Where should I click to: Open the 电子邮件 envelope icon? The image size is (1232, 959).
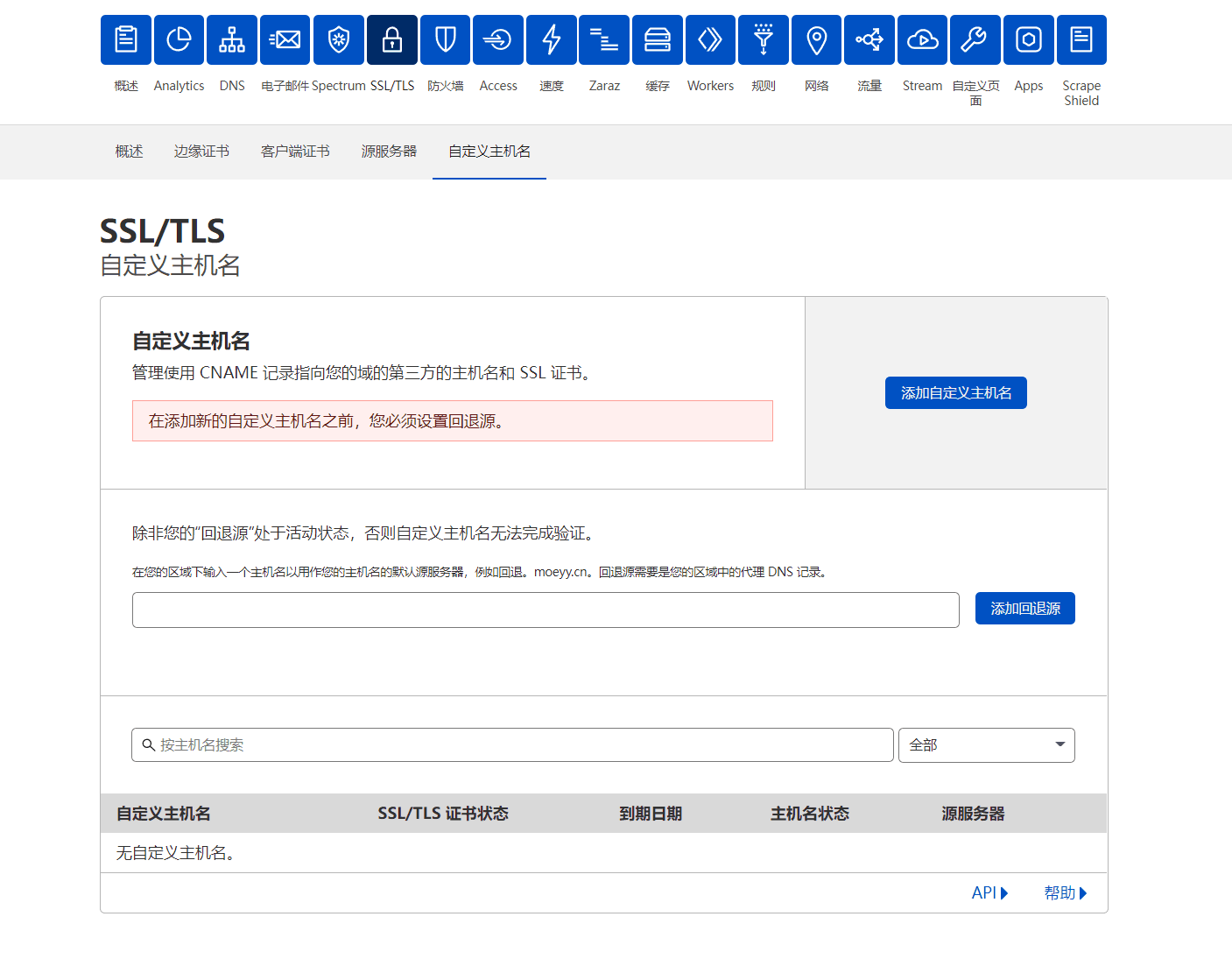(x=285, y=40)
